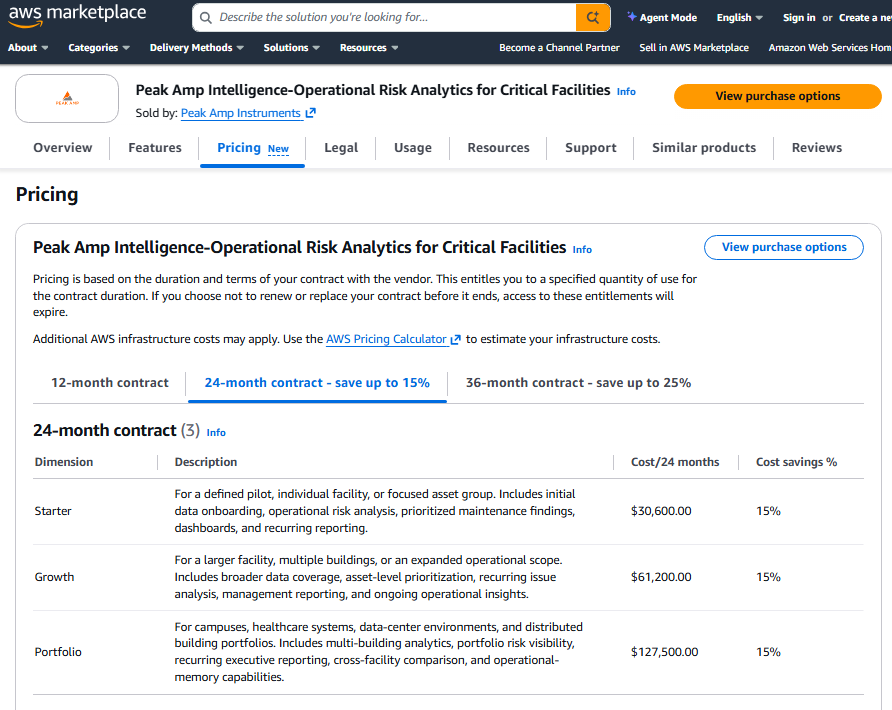Viewport: 892px width, 710px height.
Task: Switch to the Legal tab
Action: pos(341,148)
